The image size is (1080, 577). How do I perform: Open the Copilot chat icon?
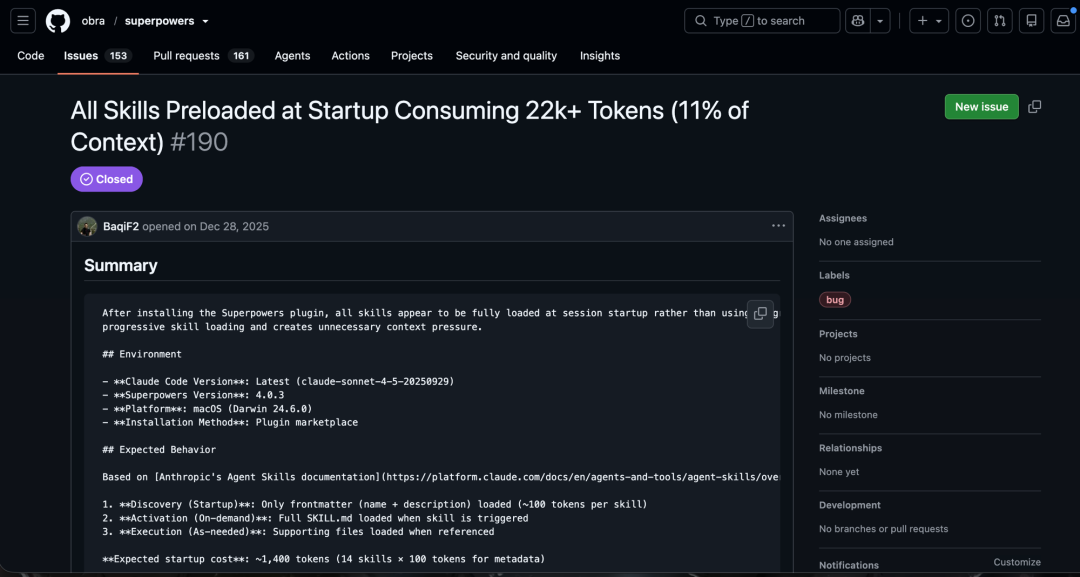[858, 21]
